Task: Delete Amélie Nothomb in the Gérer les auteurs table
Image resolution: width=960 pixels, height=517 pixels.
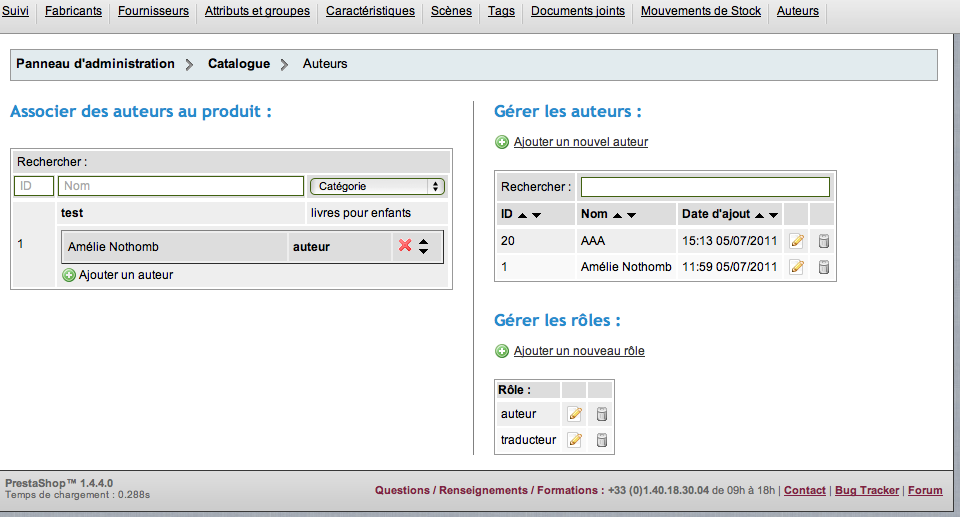Action: pos(824,266)
